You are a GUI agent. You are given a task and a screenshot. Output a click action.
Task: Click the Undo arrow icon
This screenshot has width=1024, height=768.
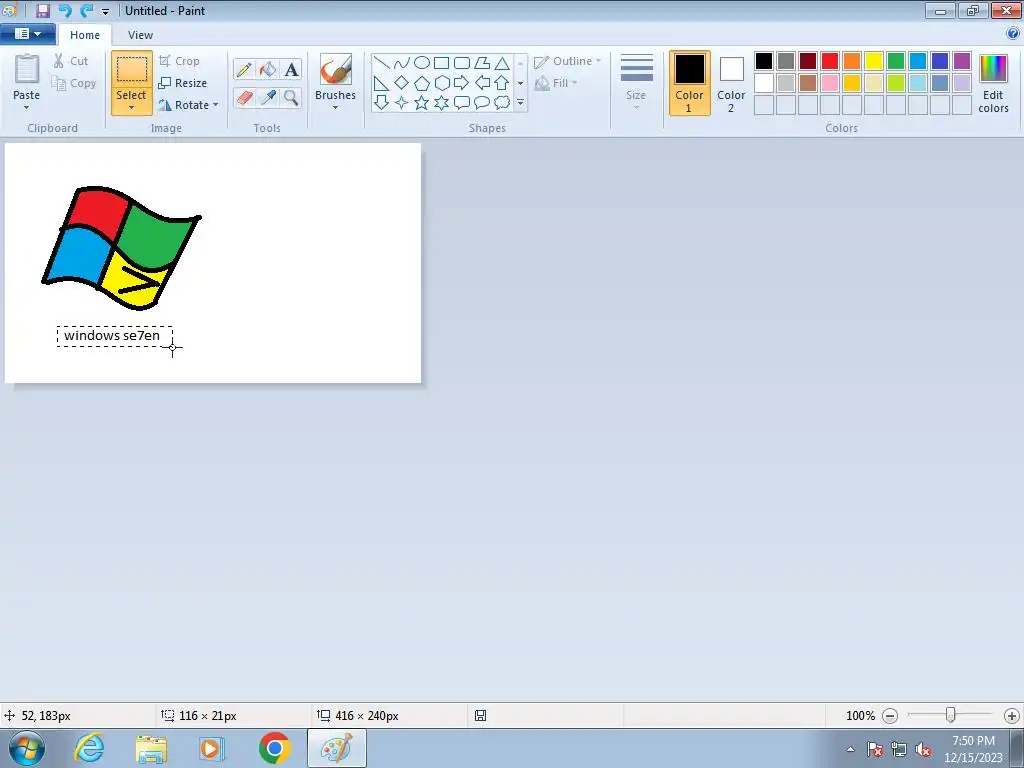click(x=65, y=10)
